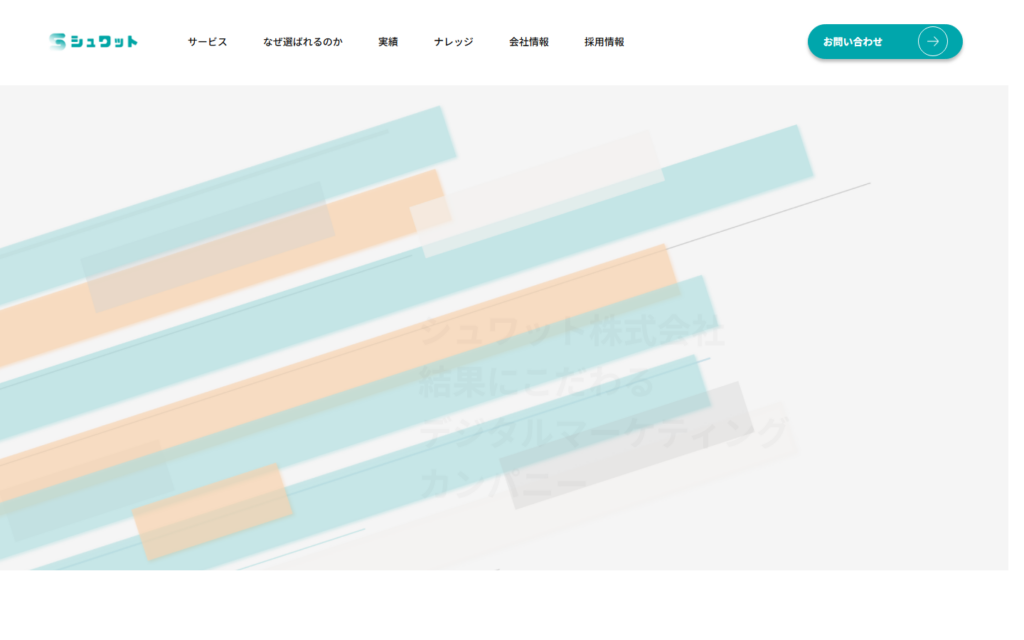
Task: Select the デジタルマーケティング hero text
Action: coord(604,433)
